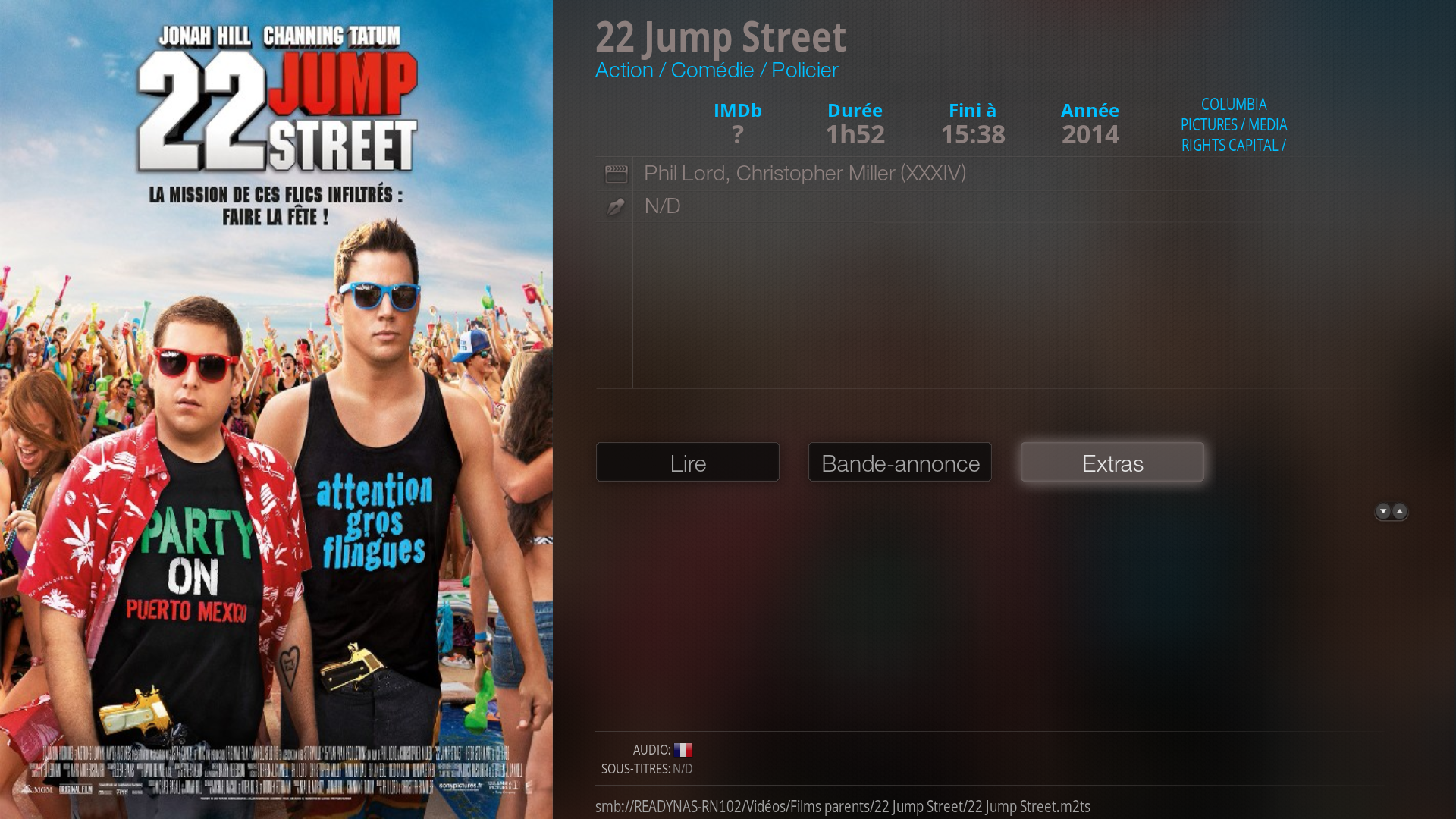The height and width of the screenshot is (819, 1456).
Task: Click the 22 Jump Street title
Action: [x=720, y=36]
